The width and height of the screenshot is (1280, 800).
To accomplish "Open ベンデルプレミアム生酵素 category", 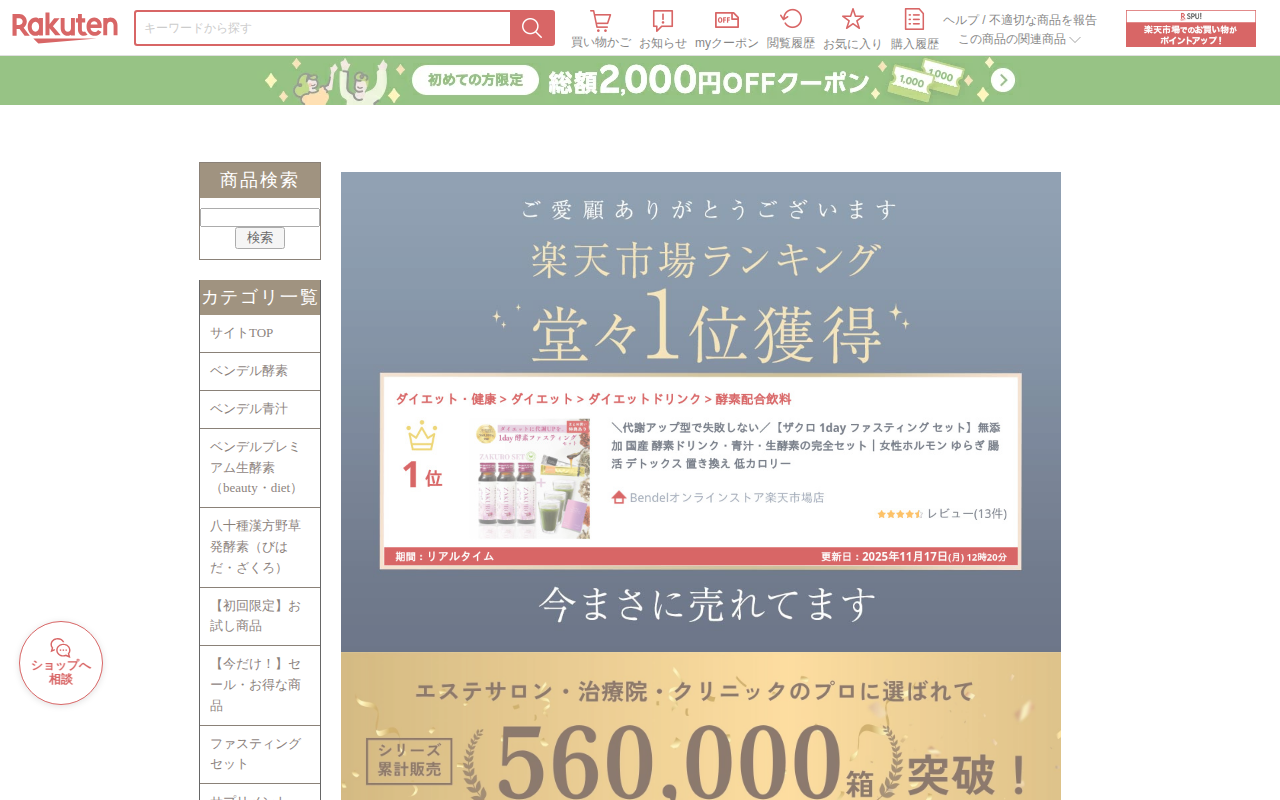I will coord(260,467).
